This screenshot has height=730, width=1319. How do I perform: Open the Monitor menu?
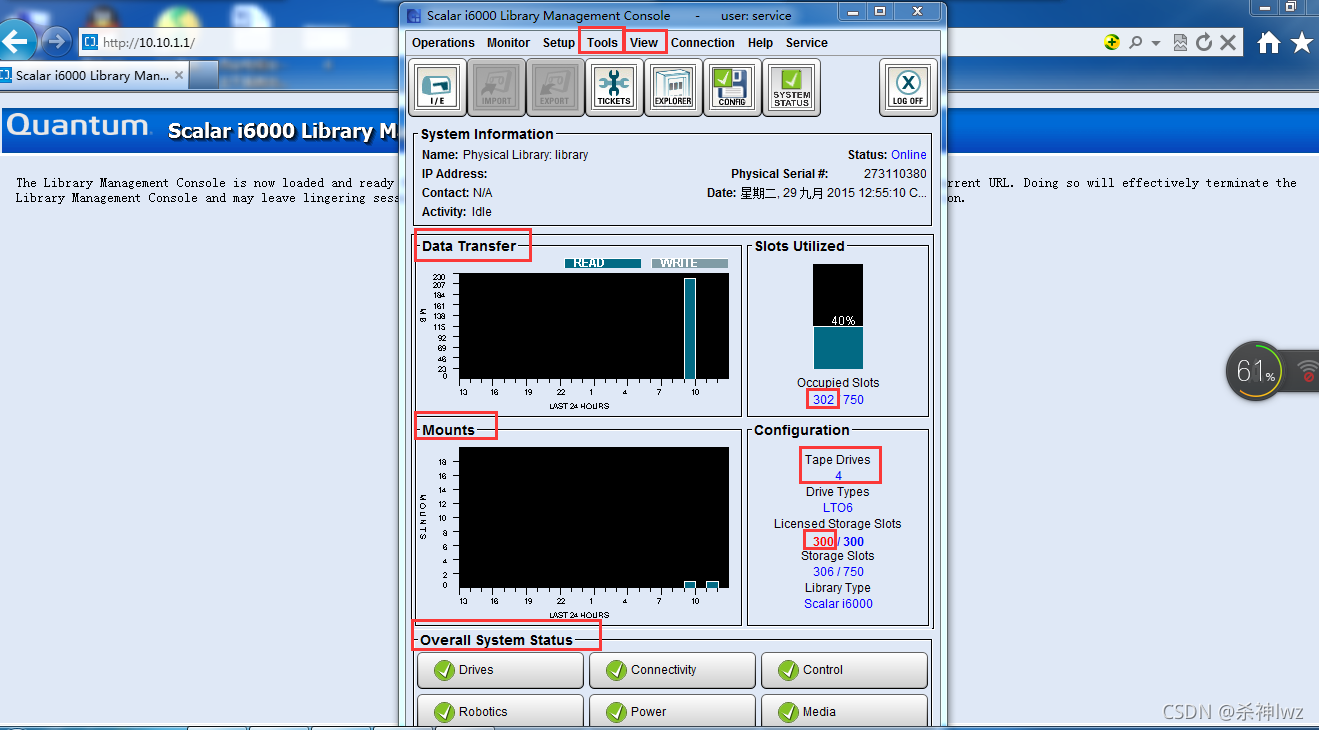click(x=508, y=43)
